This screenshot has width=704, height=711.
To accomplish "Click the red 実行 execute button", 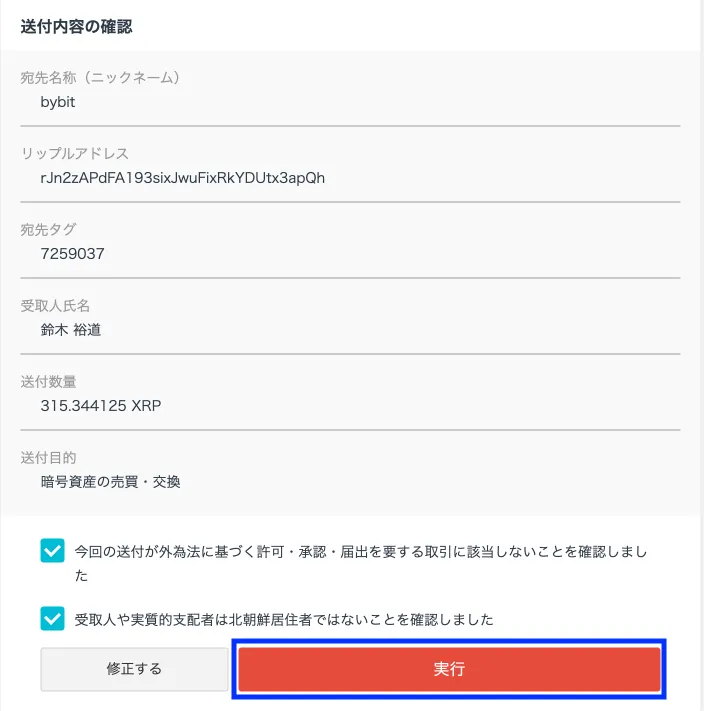I will pyautogui.click(x=449, y=669).
